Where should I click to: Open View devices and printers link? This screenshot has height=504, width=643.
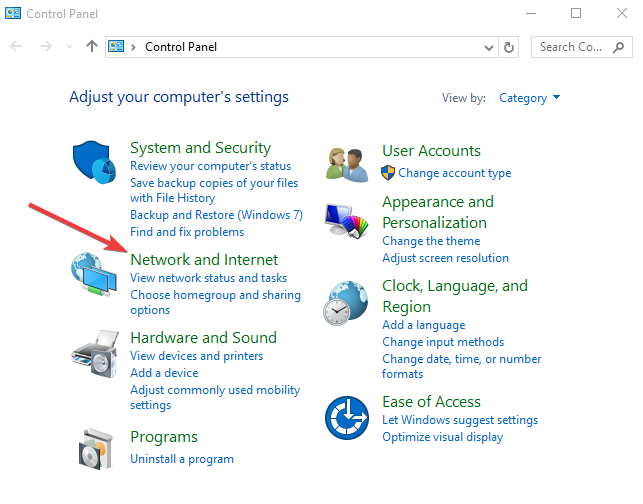click(x=197, y=356)
